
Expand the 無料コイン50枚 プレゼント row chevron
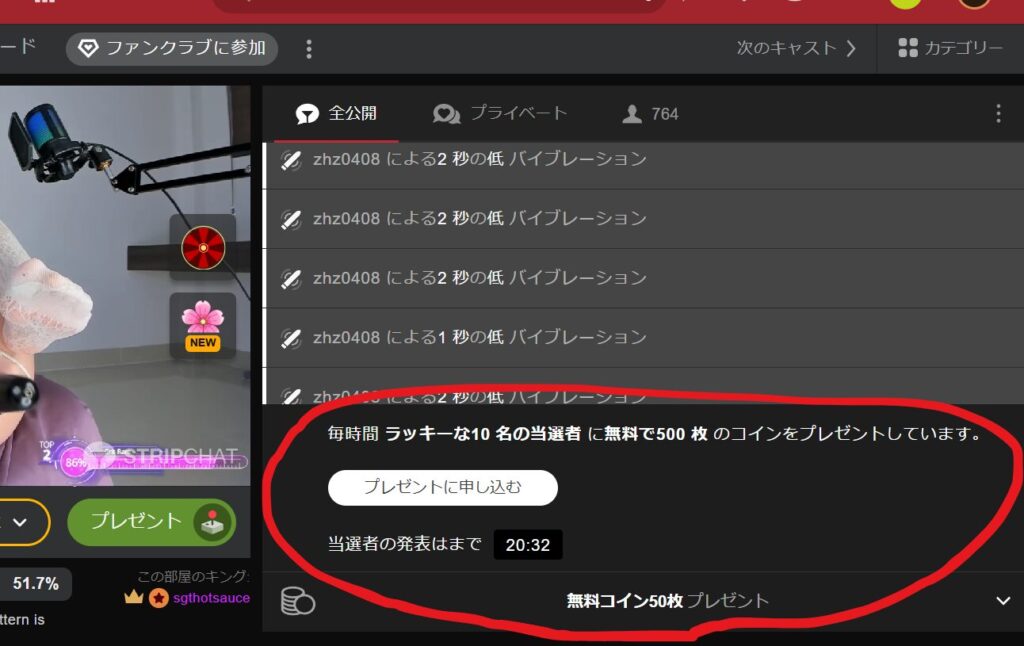1002,601
